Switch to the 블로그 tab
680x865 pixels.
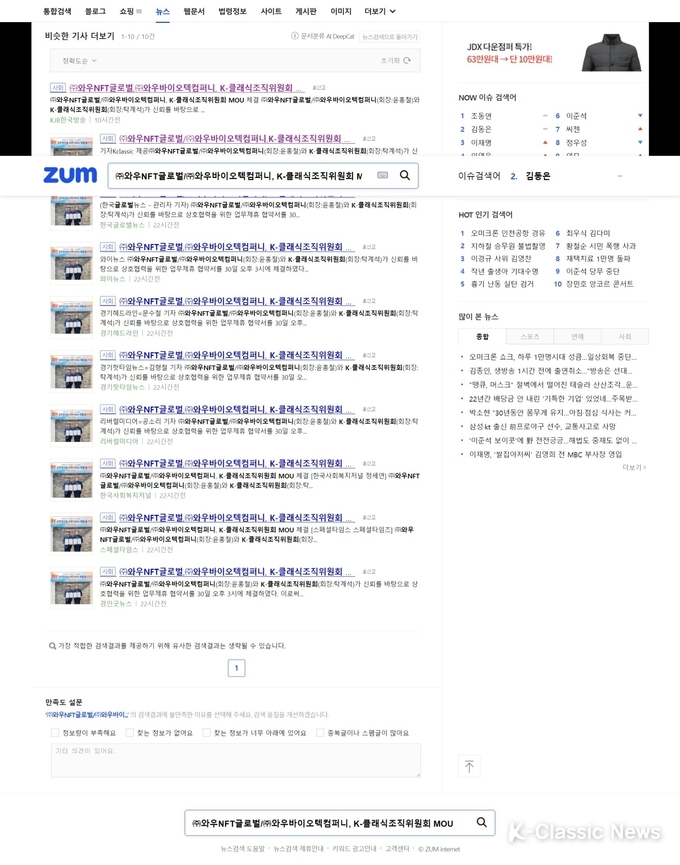(x=95, y=11)
